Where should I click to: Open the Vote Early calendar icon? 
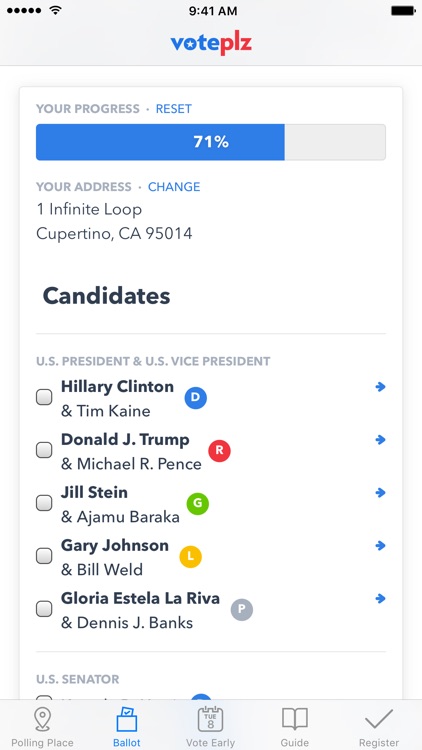point(211,720)
